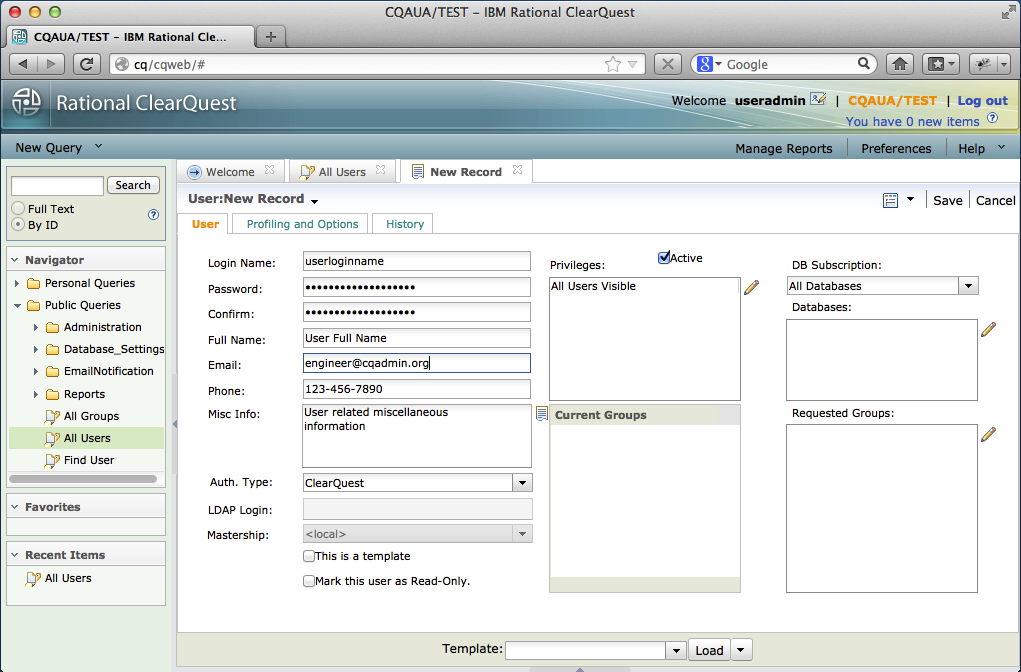This screenshot has height=672, width=1021.
Task: Click the Misc Info text editor icon
Action: click(x=541, y=413)
